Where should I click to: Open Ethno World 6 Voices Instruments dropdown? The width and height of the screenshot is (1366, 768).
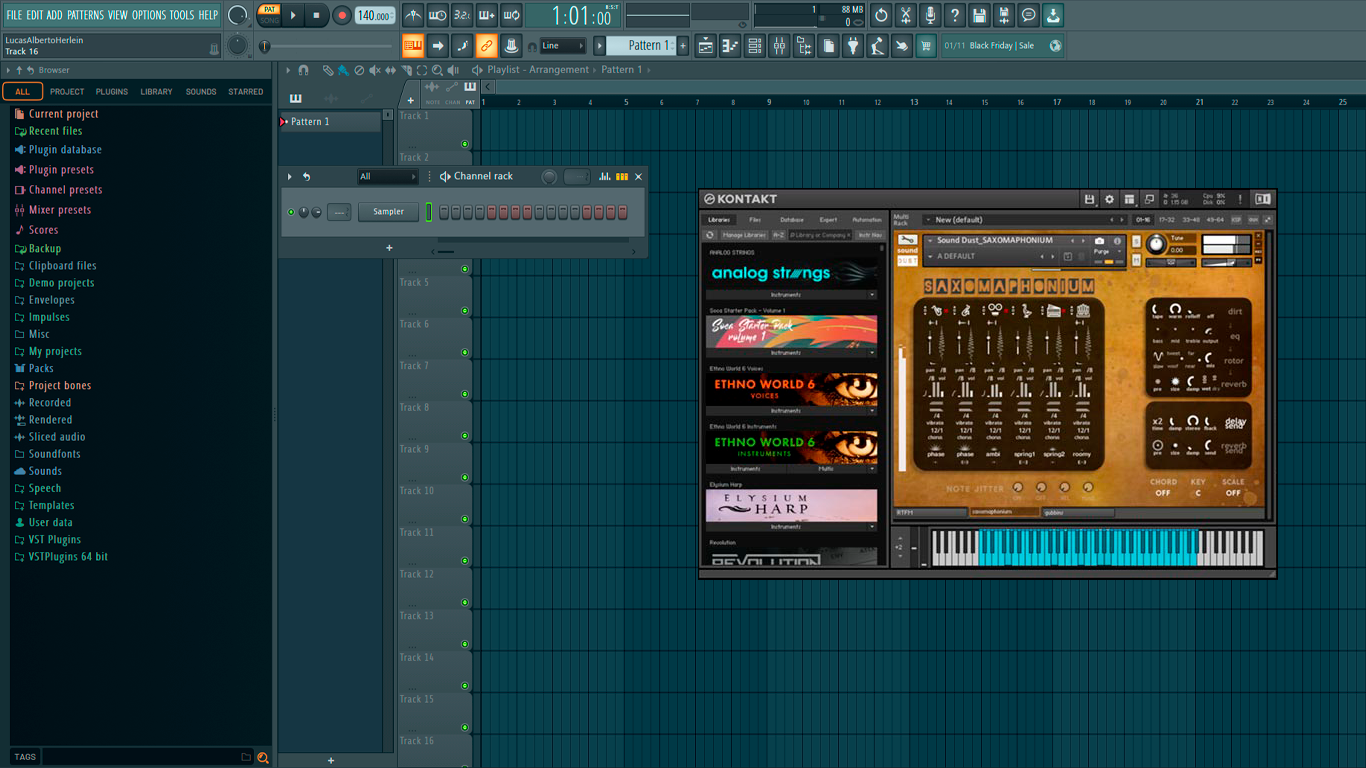791,411
